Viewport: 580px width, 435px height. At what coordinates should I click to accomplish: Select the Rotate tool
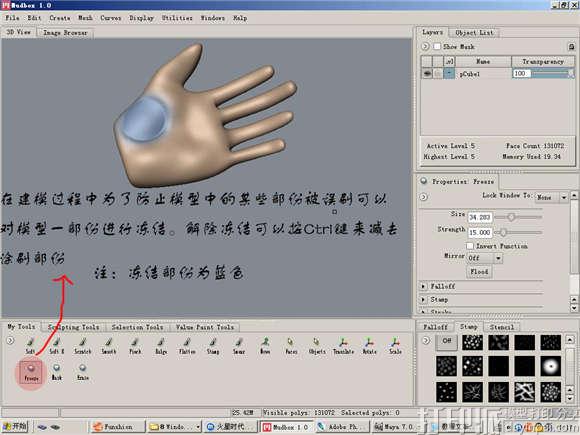coord(369,345)
